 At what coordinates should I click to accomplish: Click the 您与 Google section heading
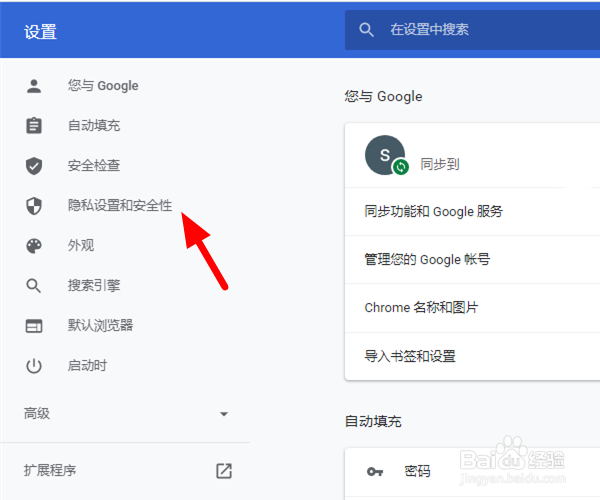click(x=383, y=96)
